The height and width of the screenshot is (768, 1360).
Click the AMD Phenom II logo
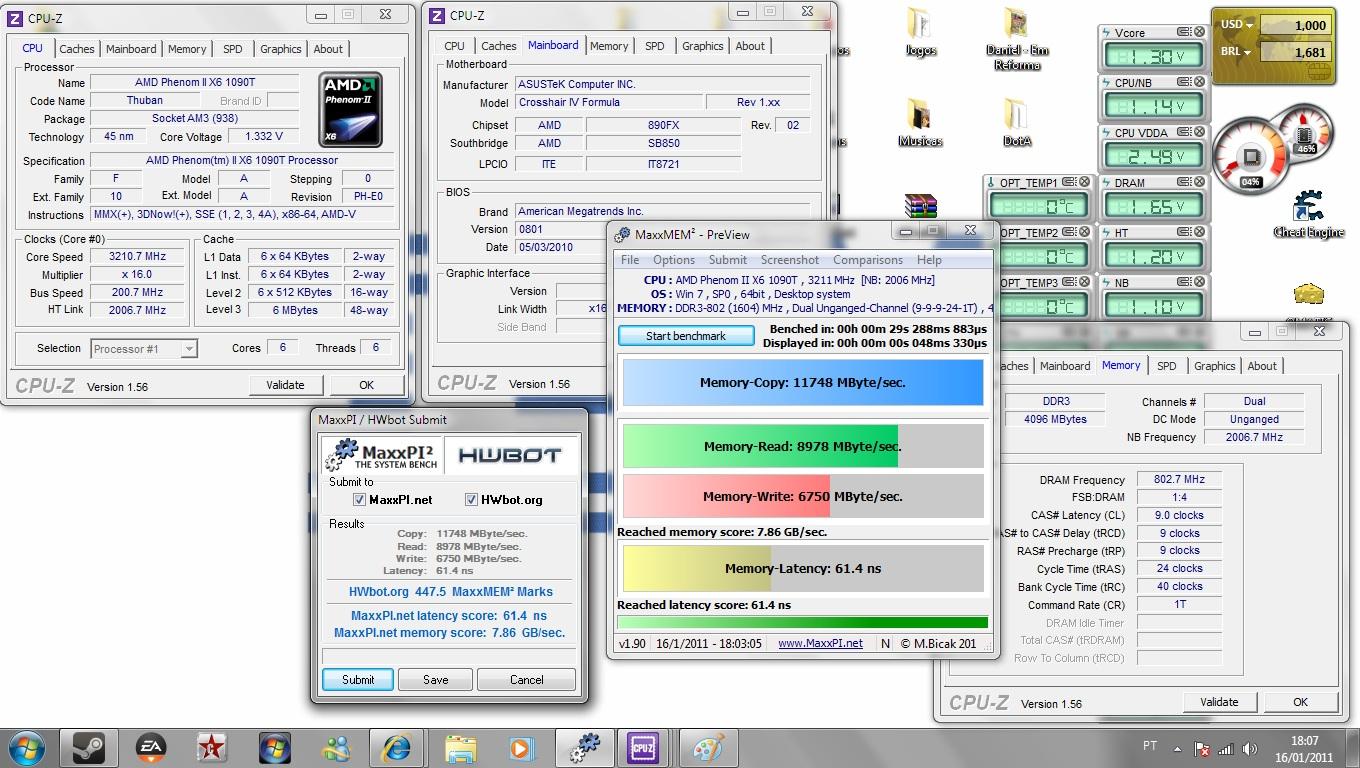pos(350,109)
